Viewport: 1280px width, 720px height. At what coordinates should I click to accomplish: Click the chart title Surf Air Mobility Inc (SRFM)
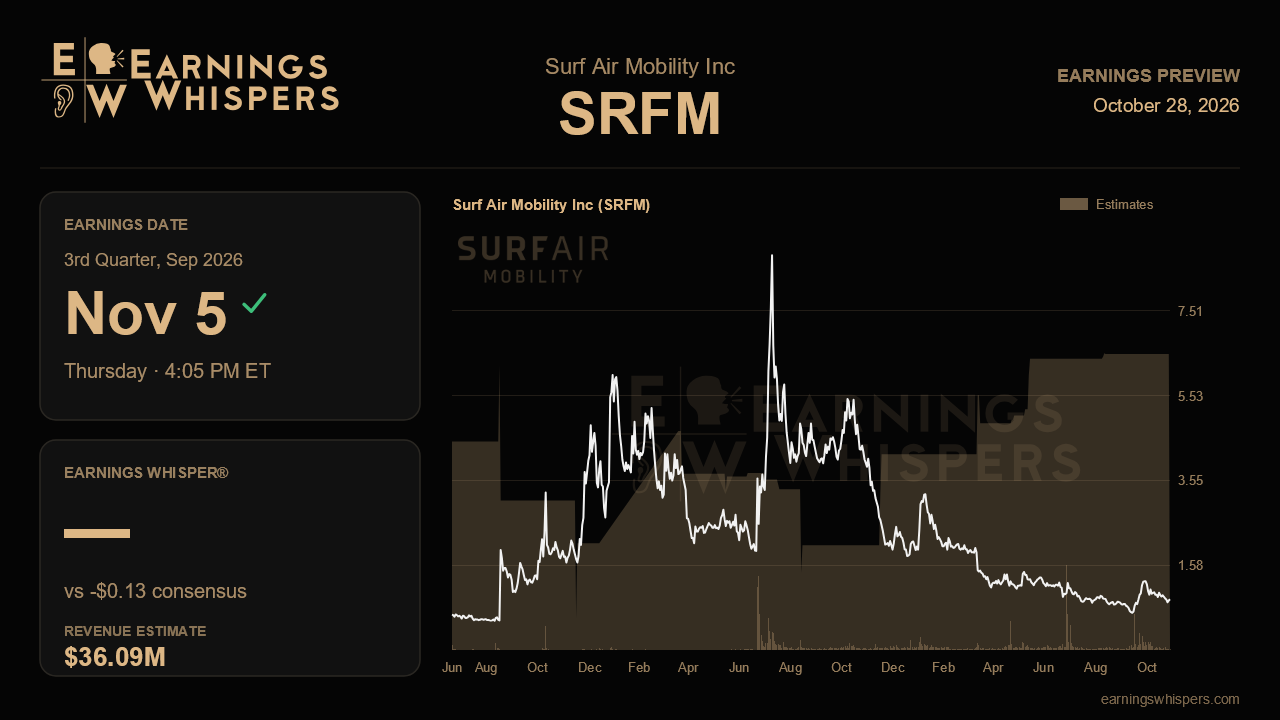(552, 205)
